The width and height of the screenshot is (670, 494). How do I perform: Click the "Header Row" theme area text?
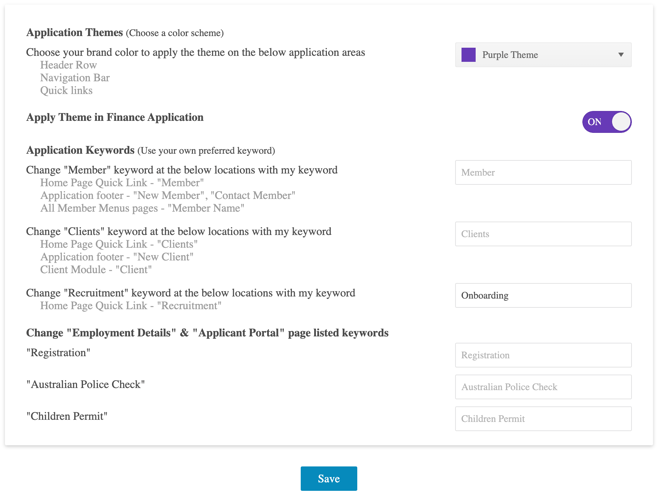[68, 65]
